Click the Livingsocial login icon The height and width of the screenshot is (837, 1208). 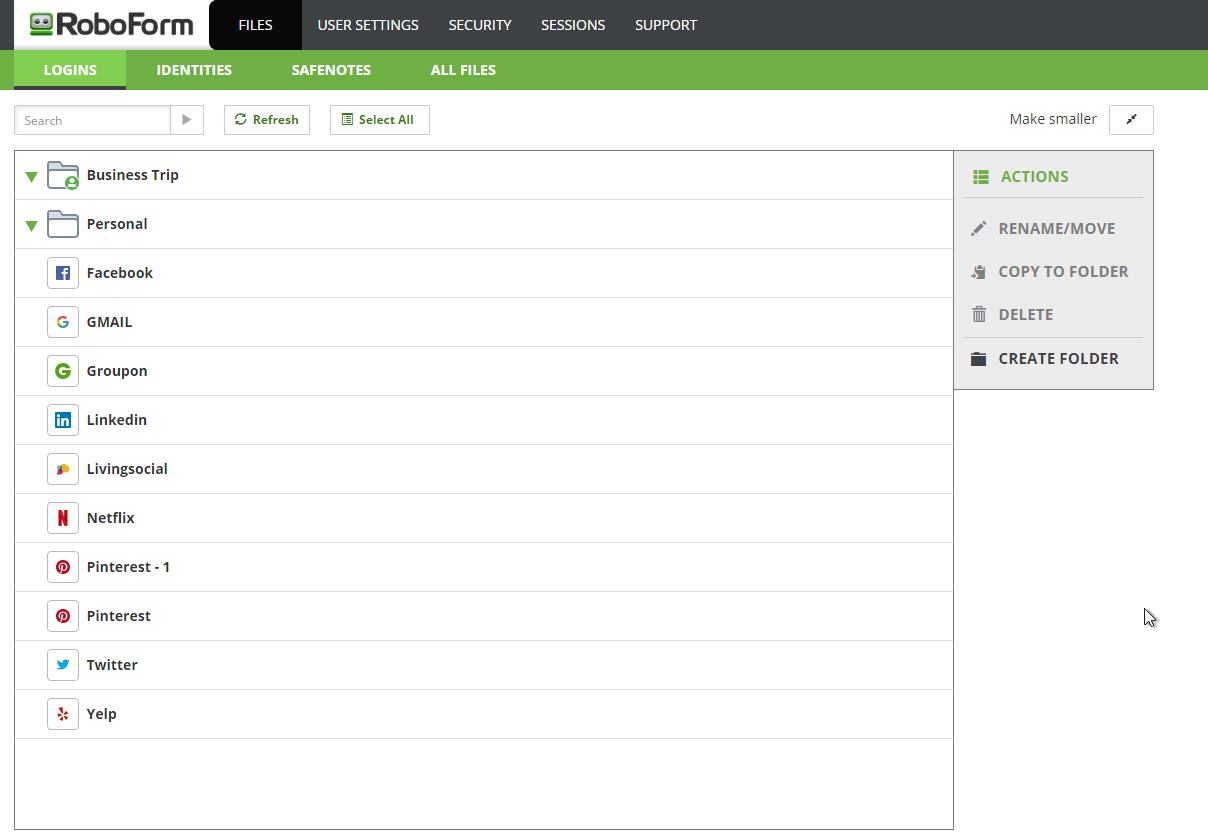63,469
